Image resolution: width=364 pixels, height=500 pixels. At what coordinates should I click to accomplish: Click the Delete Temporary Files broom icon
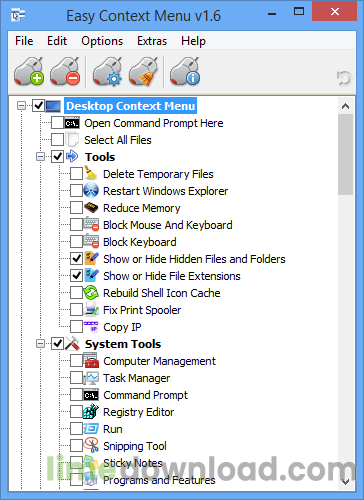pyautogui.click(x=91, y=173)
